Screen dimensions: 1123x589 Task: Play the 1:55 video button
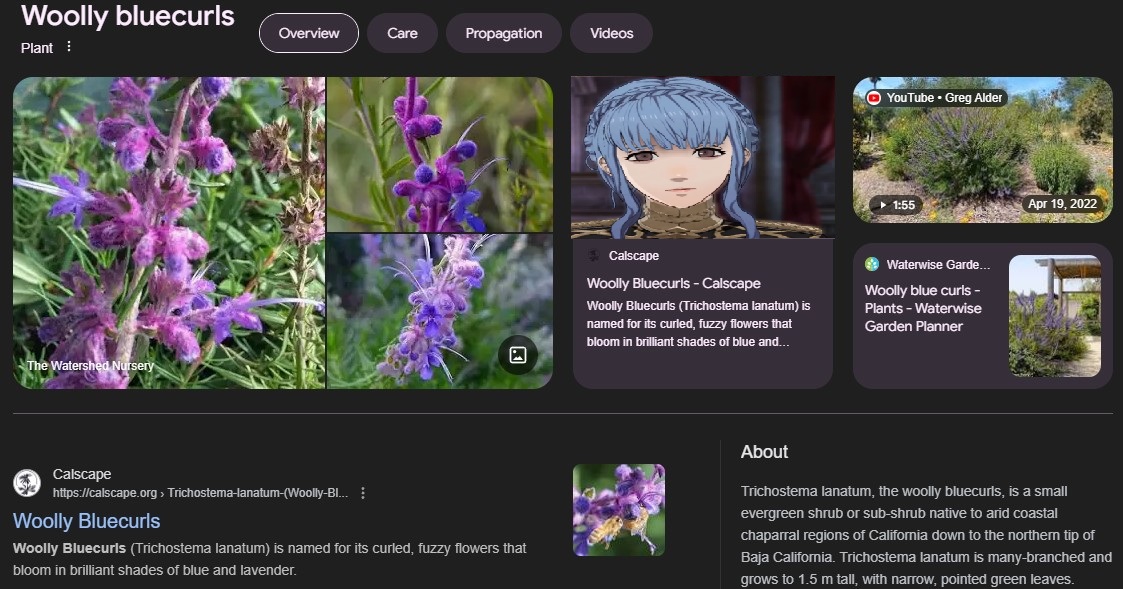tap(897, 205)
